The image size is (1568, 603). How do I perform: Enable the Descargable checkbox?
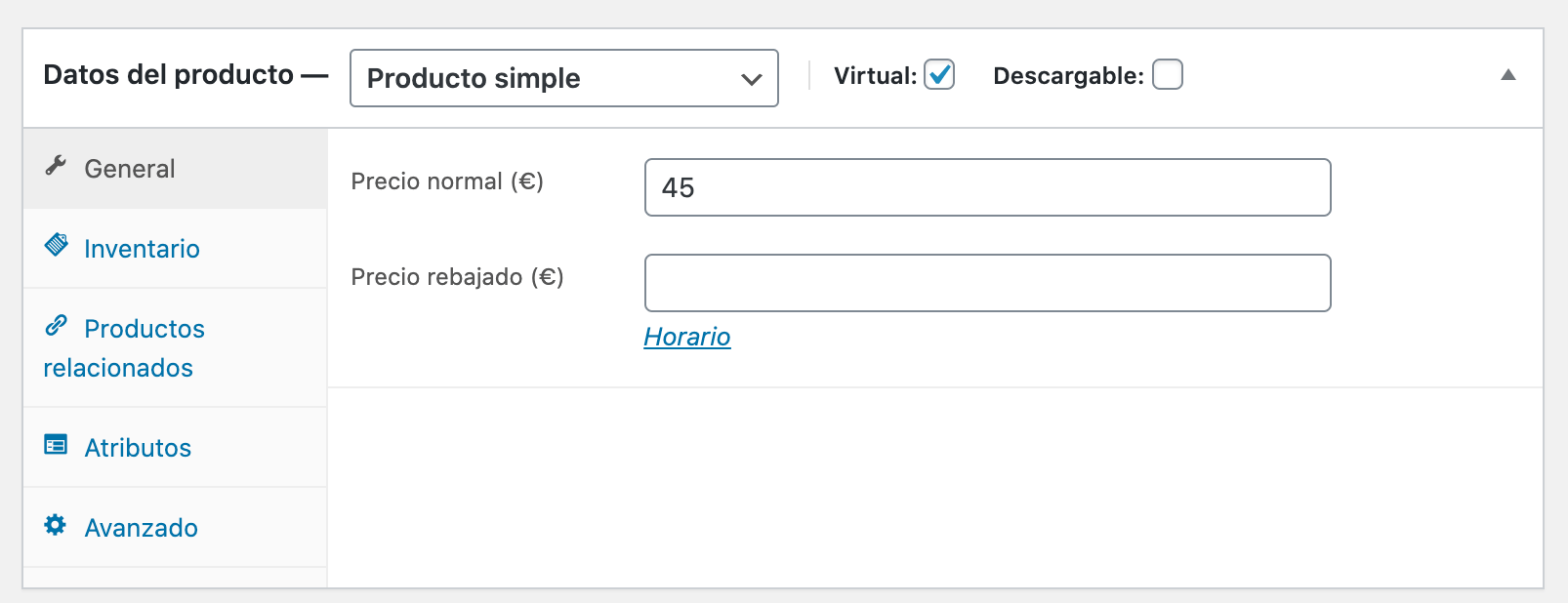pyautogui.click(x=1168, y=74)
